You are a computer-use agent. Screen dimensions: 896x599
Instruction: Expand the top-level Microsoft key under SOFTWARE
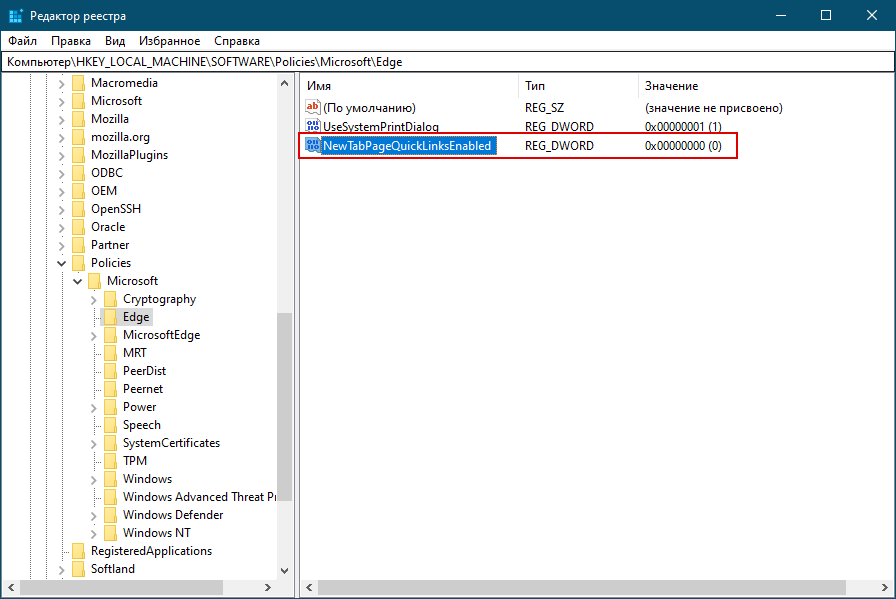[62, 102]
